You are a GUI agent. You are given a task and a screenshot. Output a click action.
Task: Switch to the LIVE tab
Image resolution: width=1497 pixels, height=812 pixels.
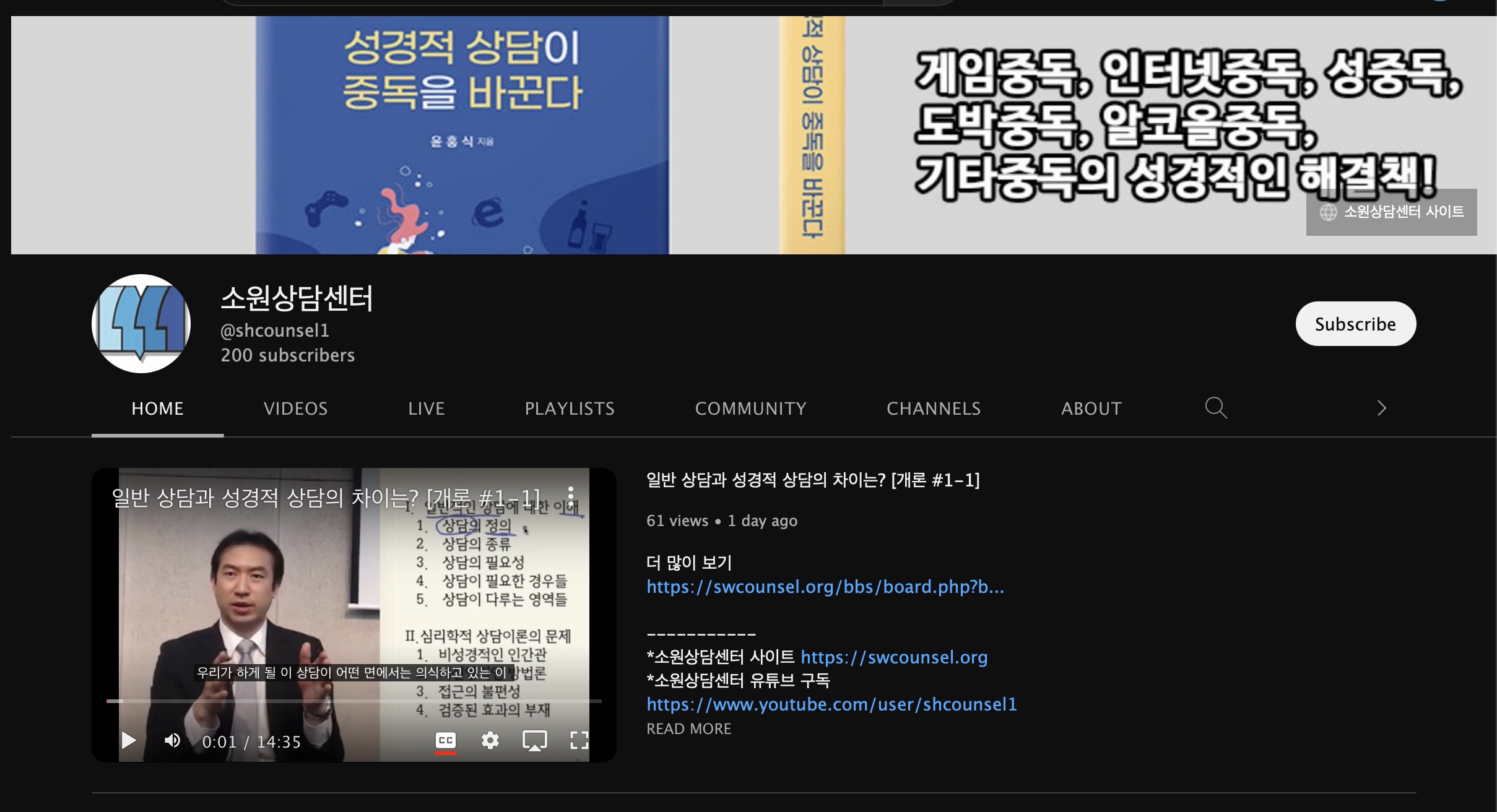click(426, 408)
